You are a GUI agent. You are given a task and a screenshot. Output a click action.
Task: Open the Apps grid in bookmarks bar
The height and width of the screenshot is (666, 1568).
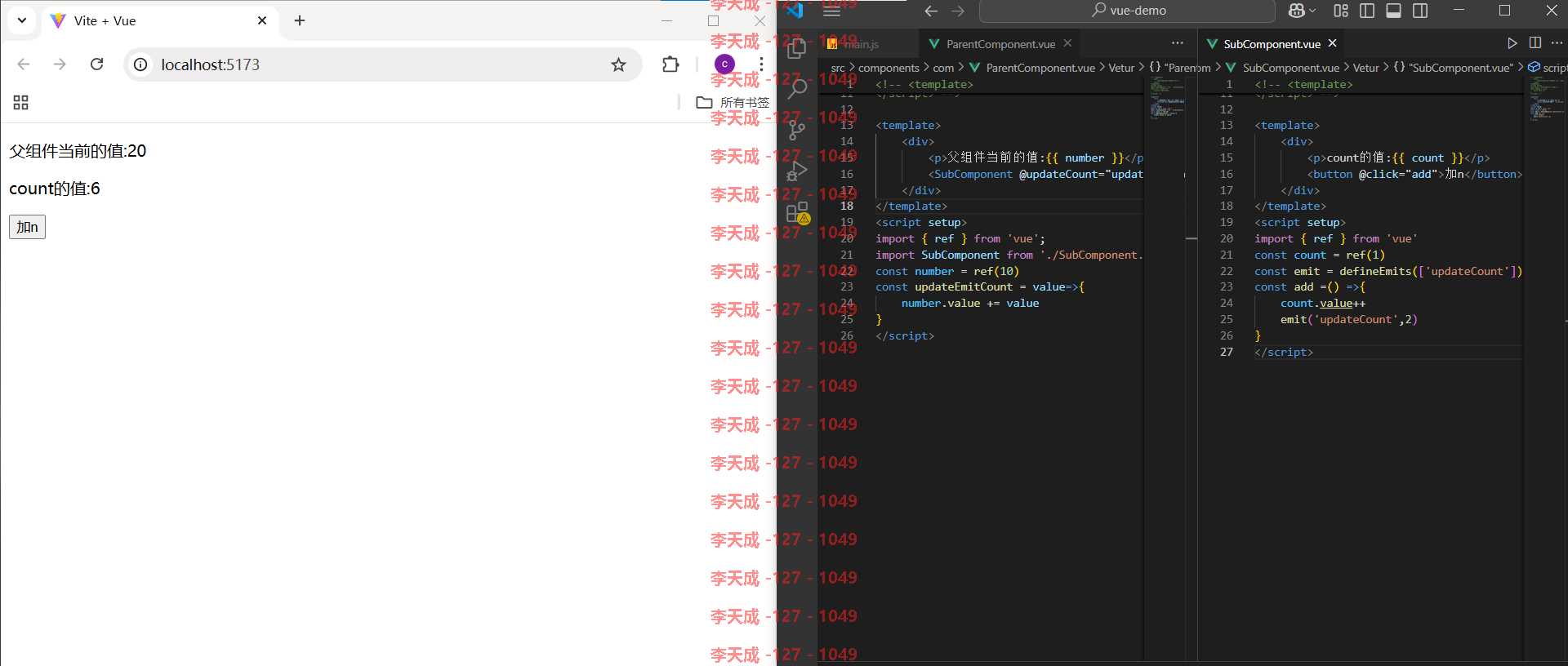pyautogui.click(x=21, y=102)
